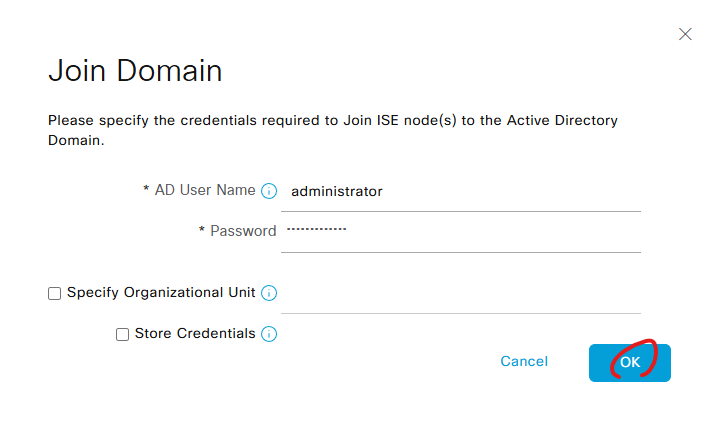This screenshot has height=430, width=715.
Task: Enable Specify Organizational Unit checkbox
Action: pyautogui.click(x=54, y=293)
